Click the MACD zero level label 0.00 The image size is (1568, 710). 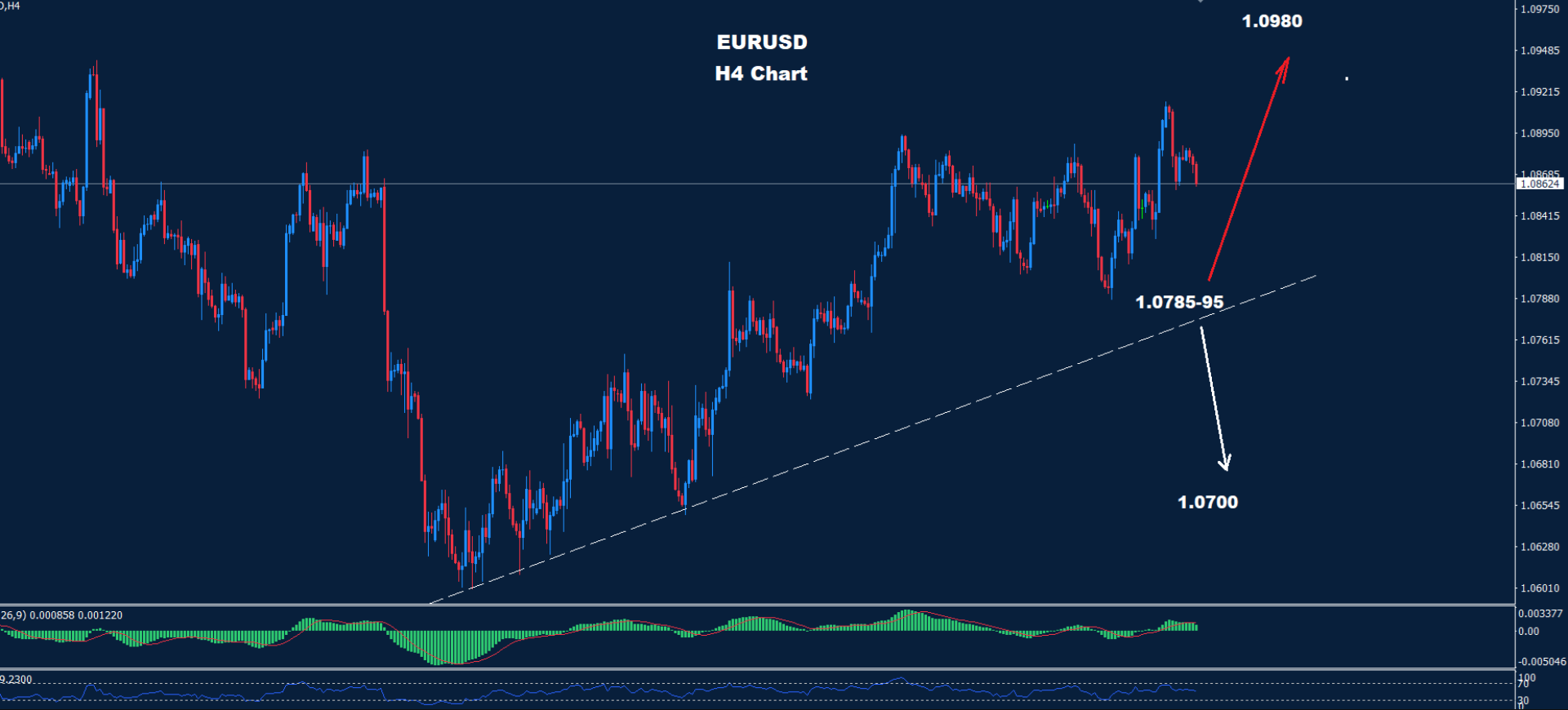point(1529,632)
